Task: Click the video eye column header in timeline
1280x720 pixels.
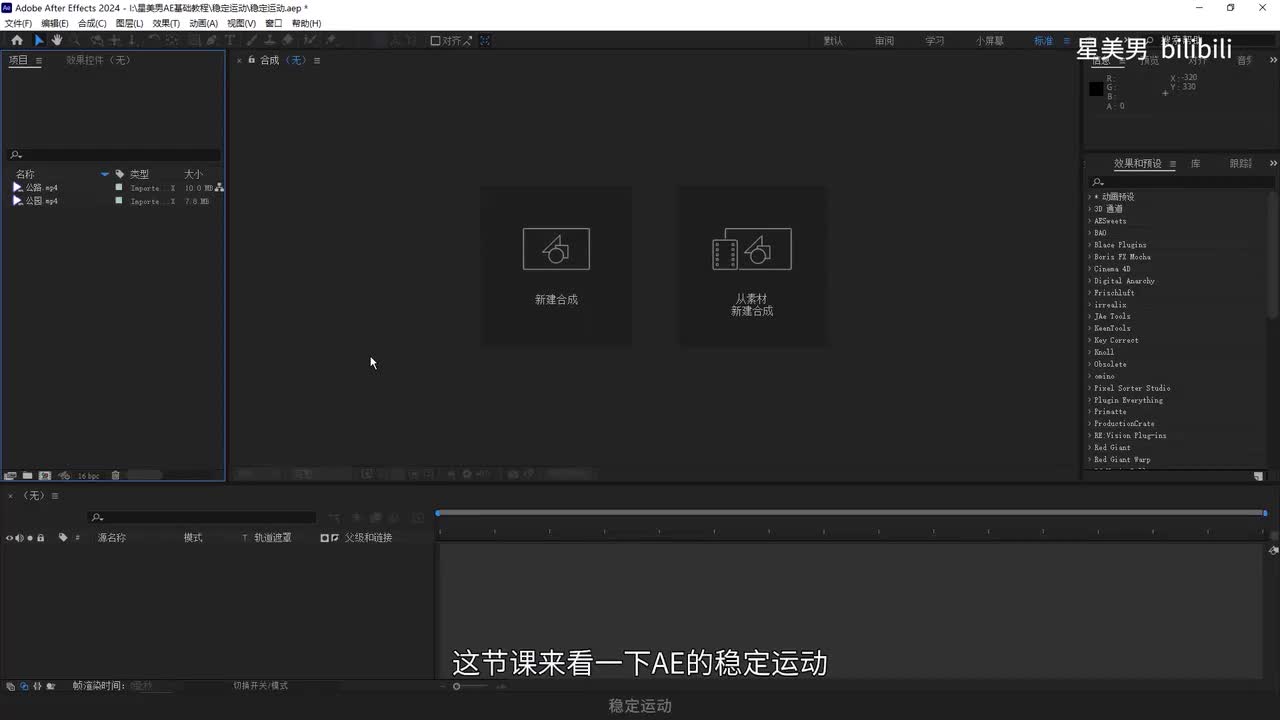Action: 9,538
